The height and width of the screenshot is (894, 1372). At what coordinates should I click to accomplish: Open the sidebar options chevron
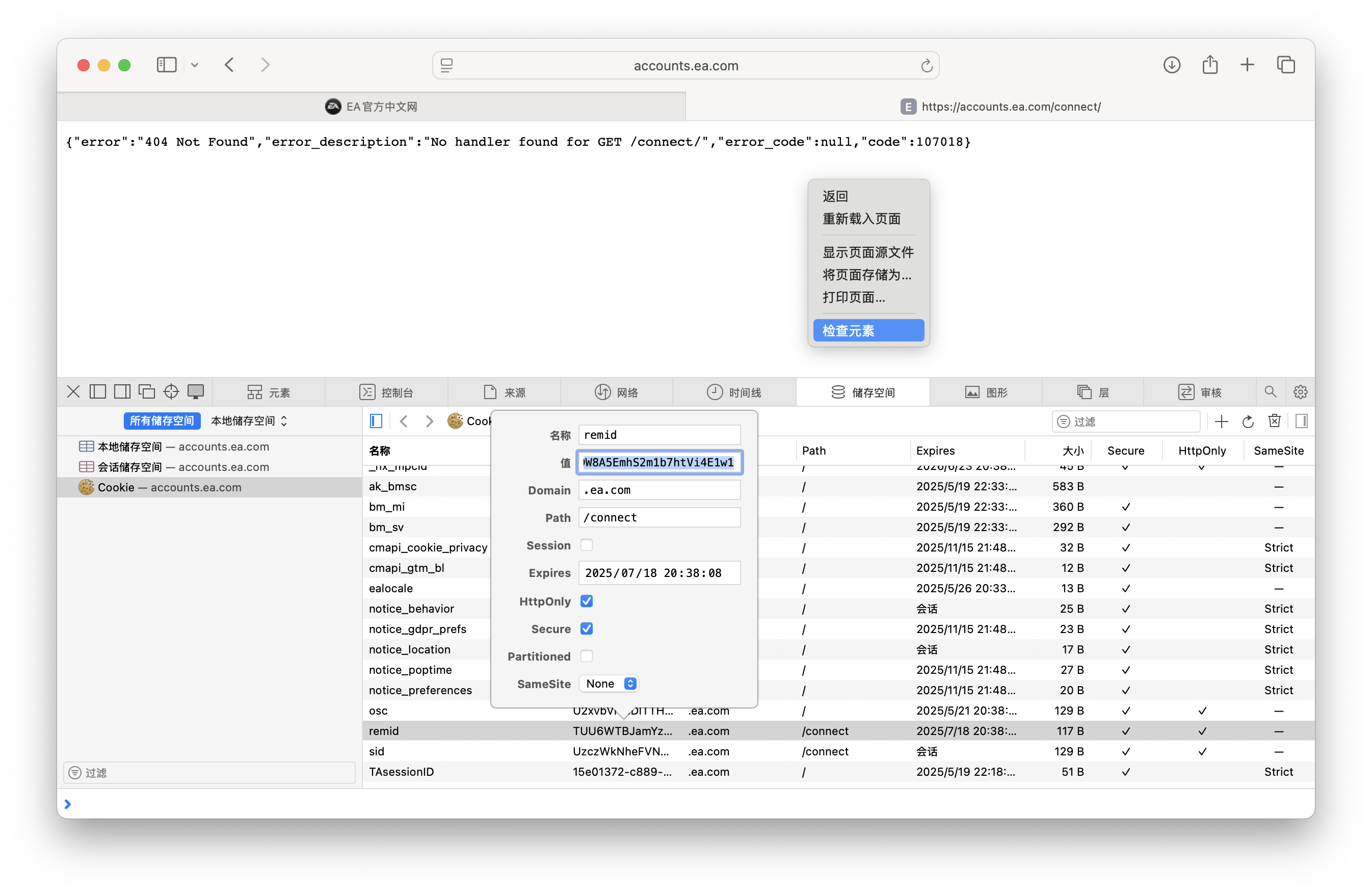point(195,65)
